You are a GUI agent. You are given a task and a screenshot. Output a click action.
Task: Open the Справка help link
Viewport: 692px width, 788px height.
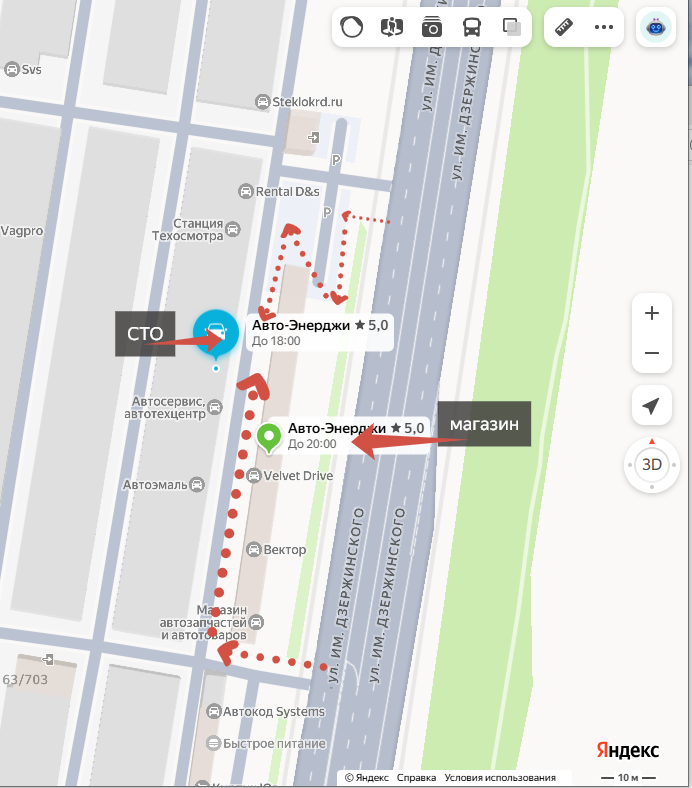point(416,777)
